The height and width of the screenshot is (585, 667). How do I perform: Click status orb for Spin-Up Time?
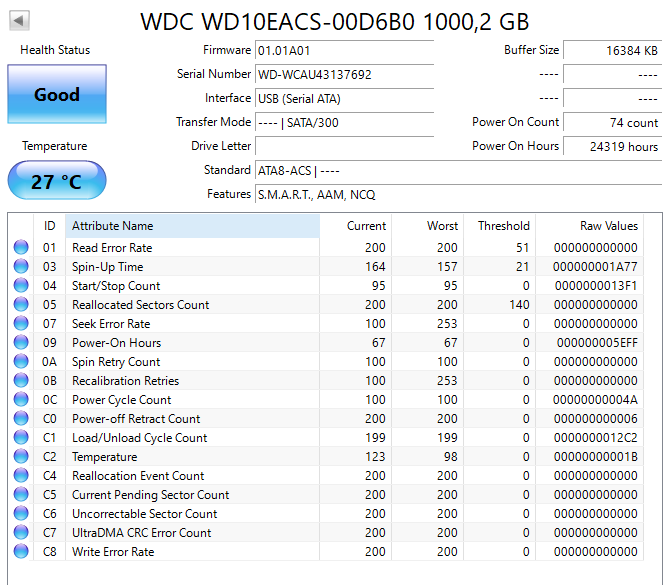click(21, 267)
